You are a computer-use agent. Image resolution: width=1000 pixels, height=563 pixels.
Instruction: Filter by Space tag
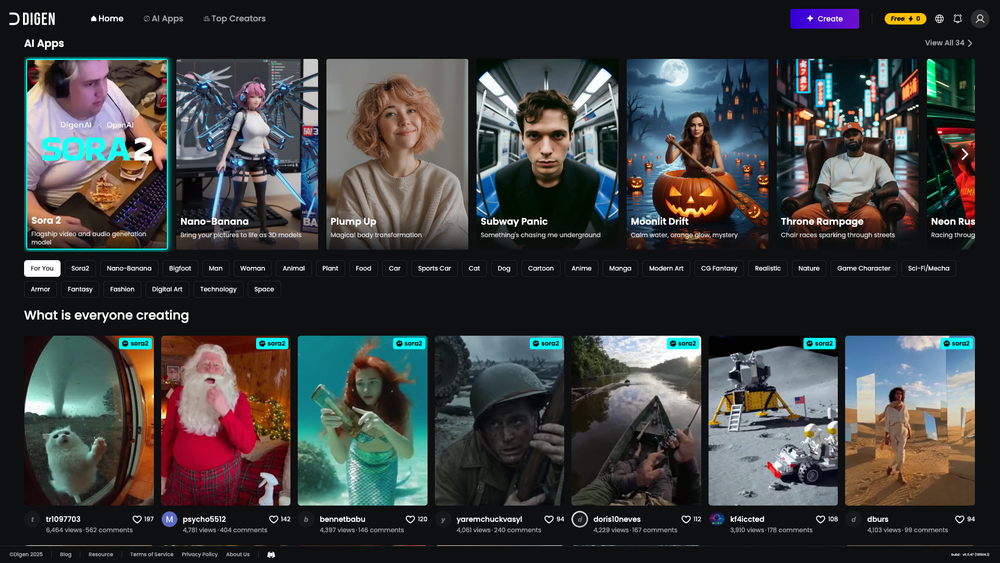tap(264, 289)
